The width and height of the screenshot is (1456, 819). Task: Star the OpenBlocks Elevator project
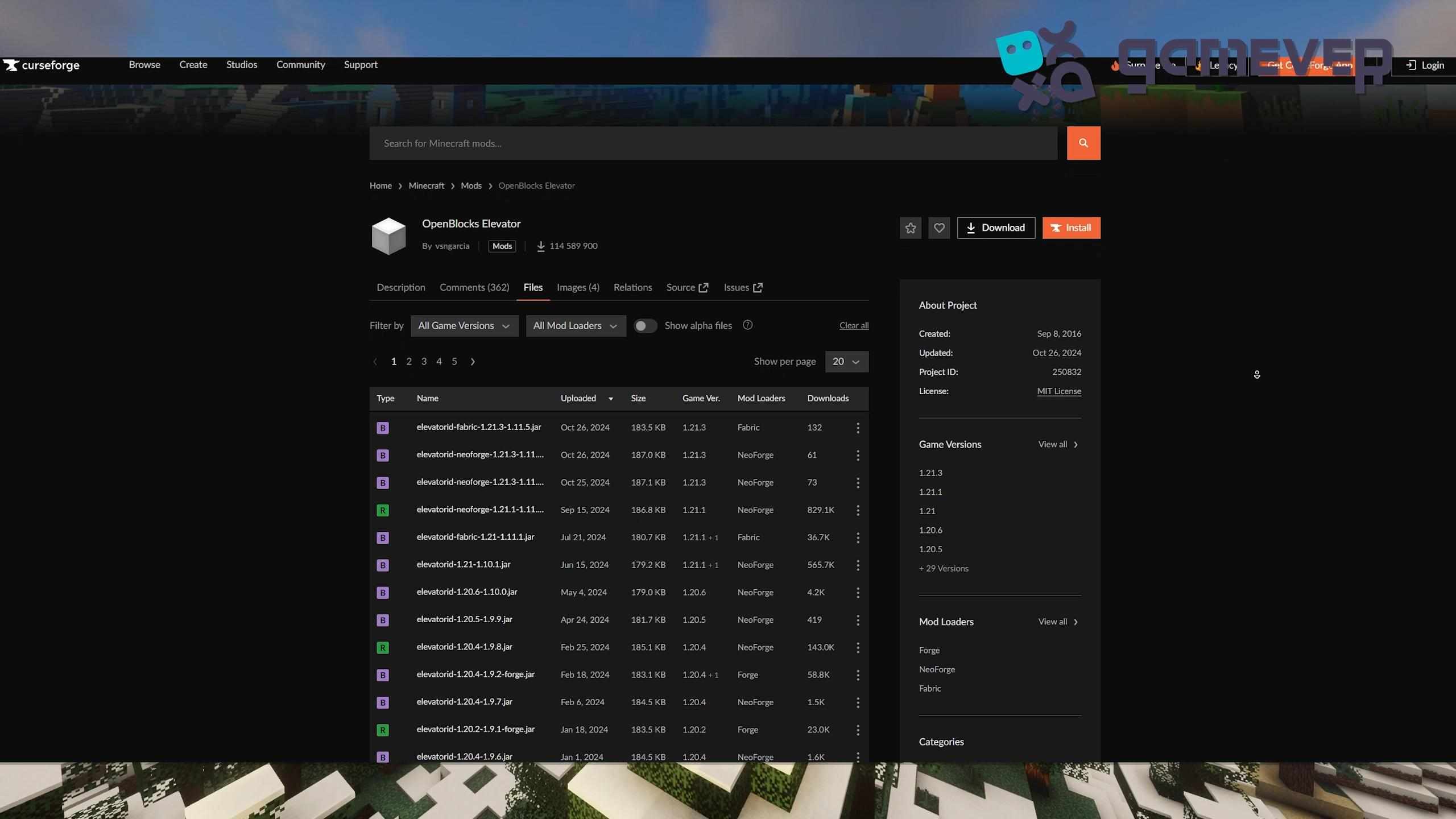pos(910,227)
